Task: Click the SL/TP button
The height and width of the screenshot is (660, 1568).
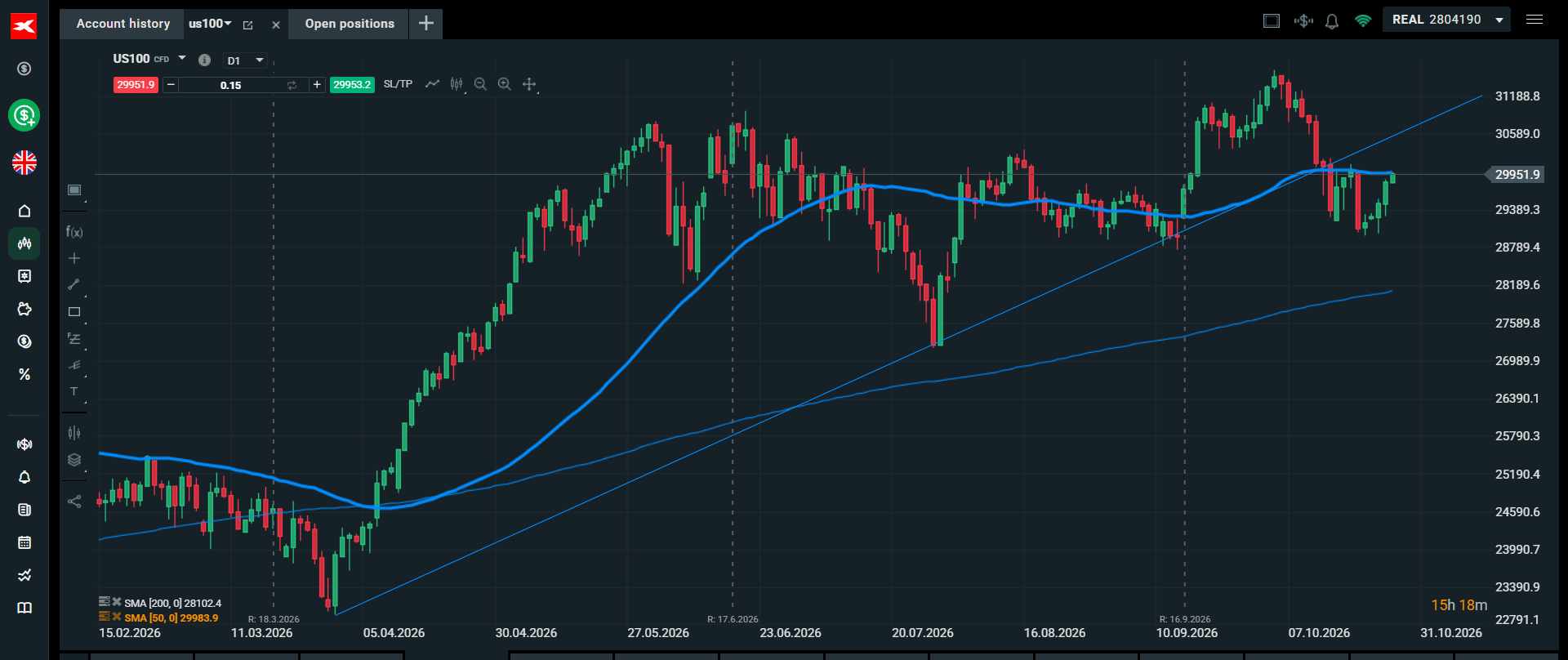Action: (x=398, y=84)
